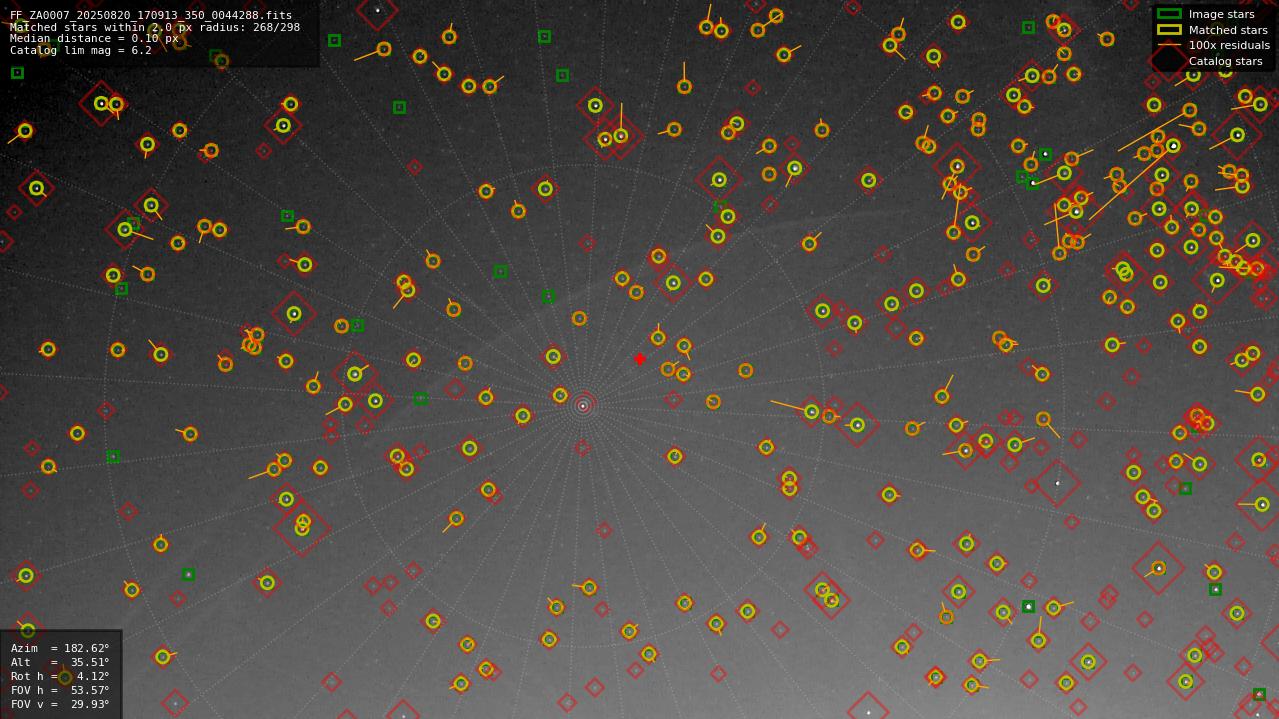Screen dimensions: 1279x719
Task: Click the center of the concentric grid circles
Action: [583, 406]
